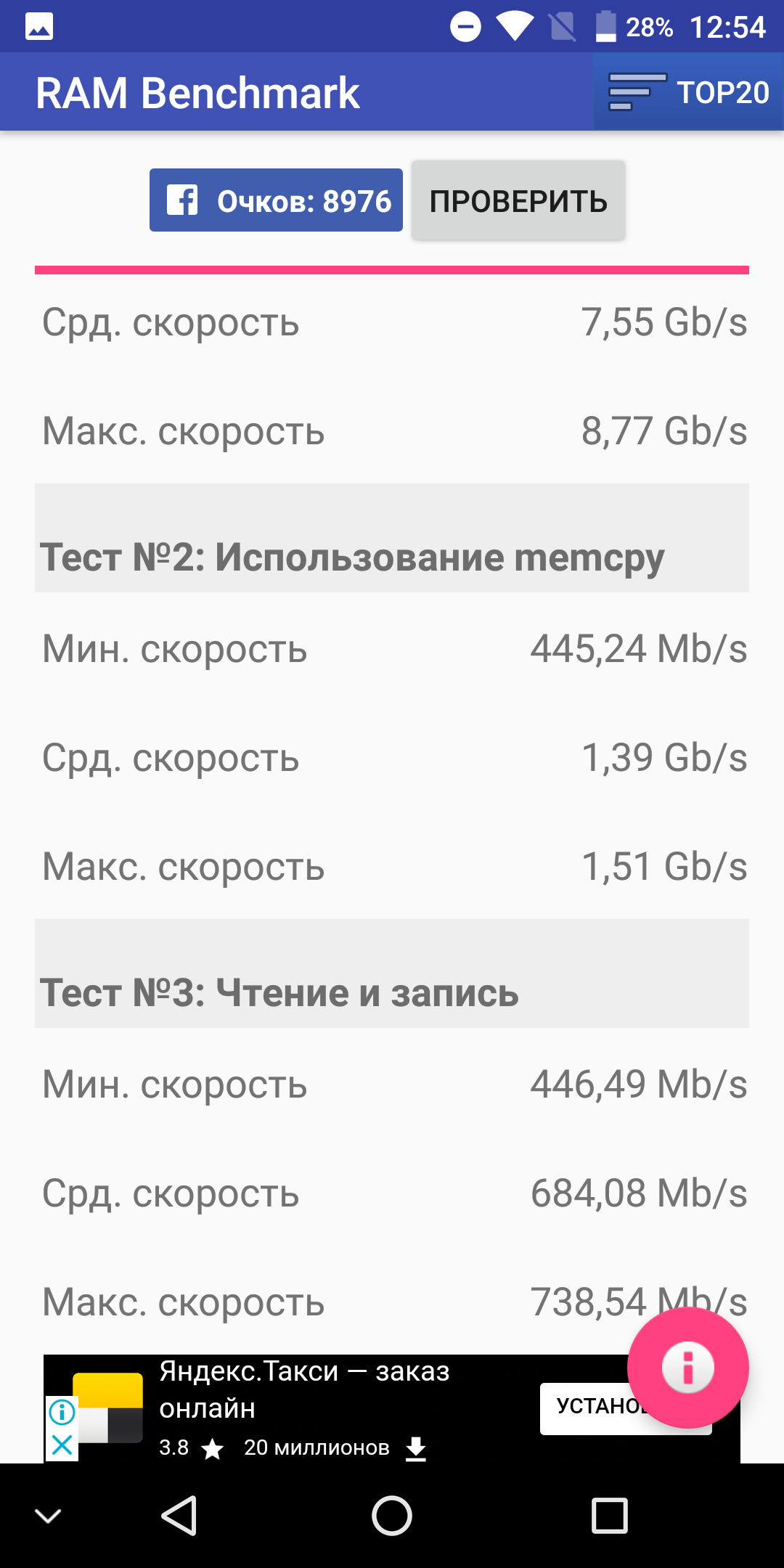Tap the pink progress bar

392,270
